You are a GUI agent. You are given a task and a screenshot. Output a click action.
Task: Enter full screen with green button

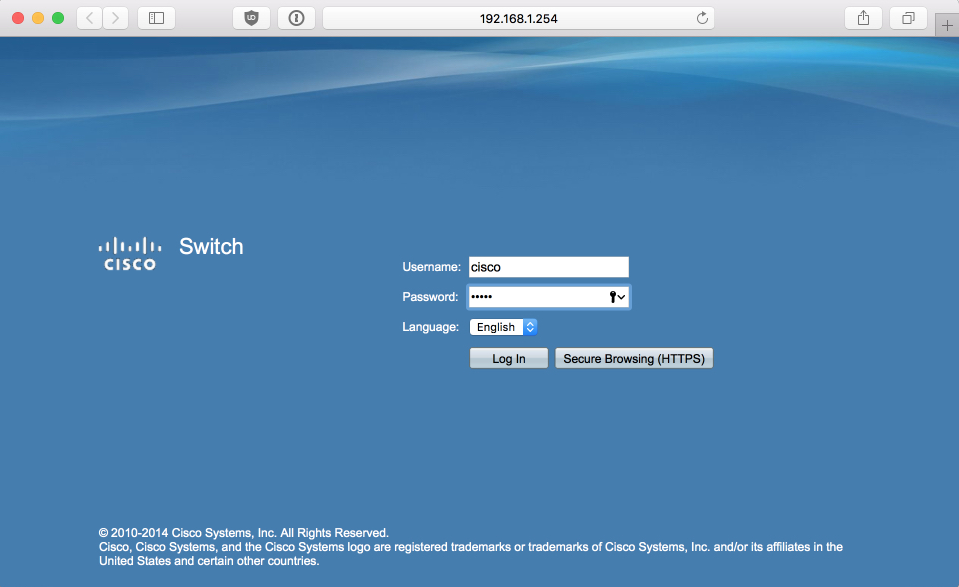58,18
